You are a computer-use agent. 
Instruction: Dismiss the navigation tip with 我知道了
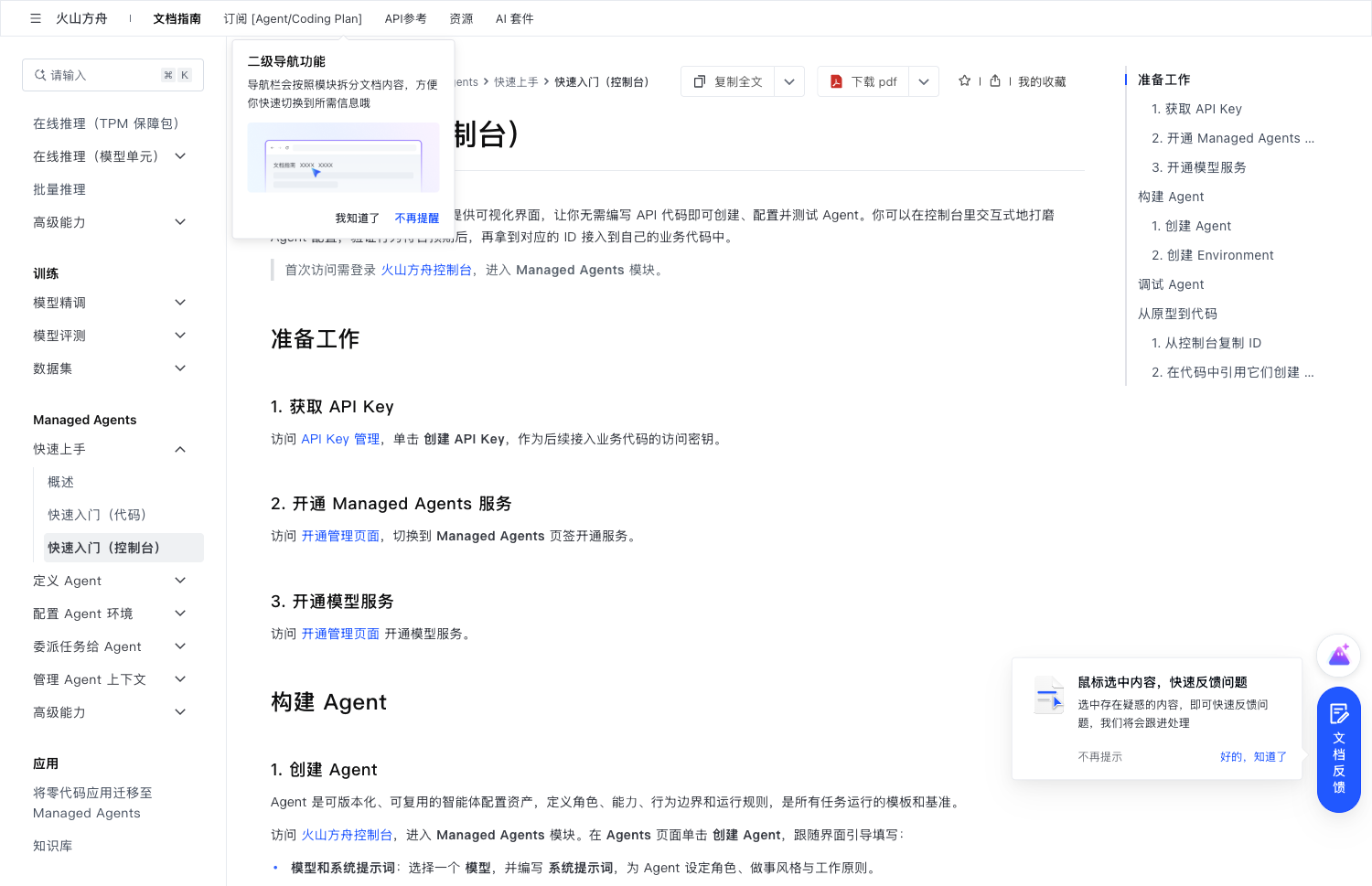(x=357, y=219)
